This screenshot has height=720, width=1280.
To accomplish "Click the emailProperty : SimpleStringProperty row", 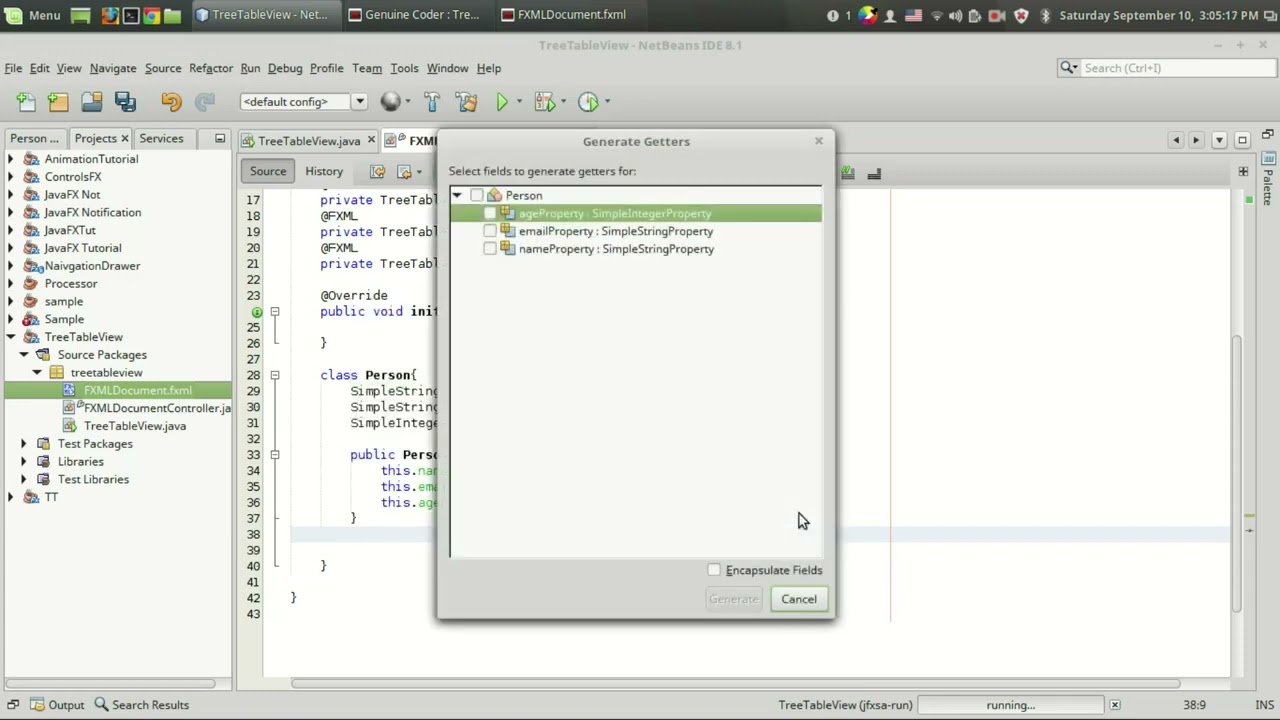I will (x=636, y=231).
